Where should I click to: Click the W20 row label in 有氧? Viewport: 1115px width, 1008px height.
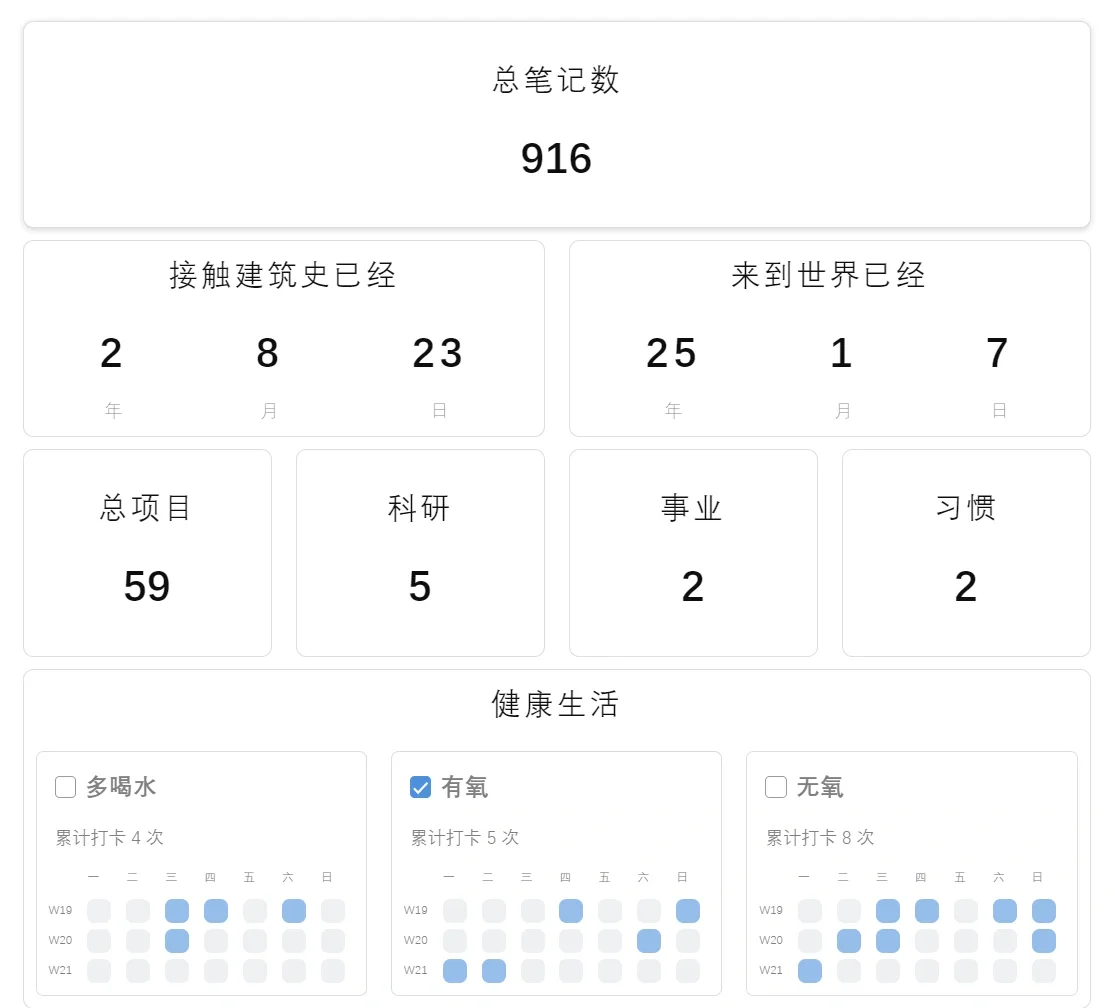[416, 940]
